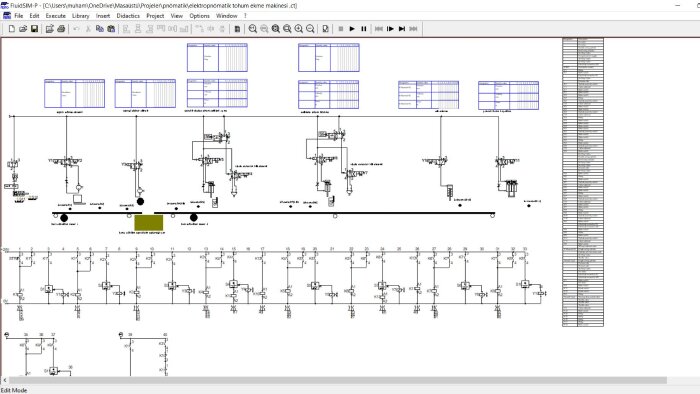Open the ? help menu
The height and width of the screenshot is (394, 700).
click(x=245, y=16)
